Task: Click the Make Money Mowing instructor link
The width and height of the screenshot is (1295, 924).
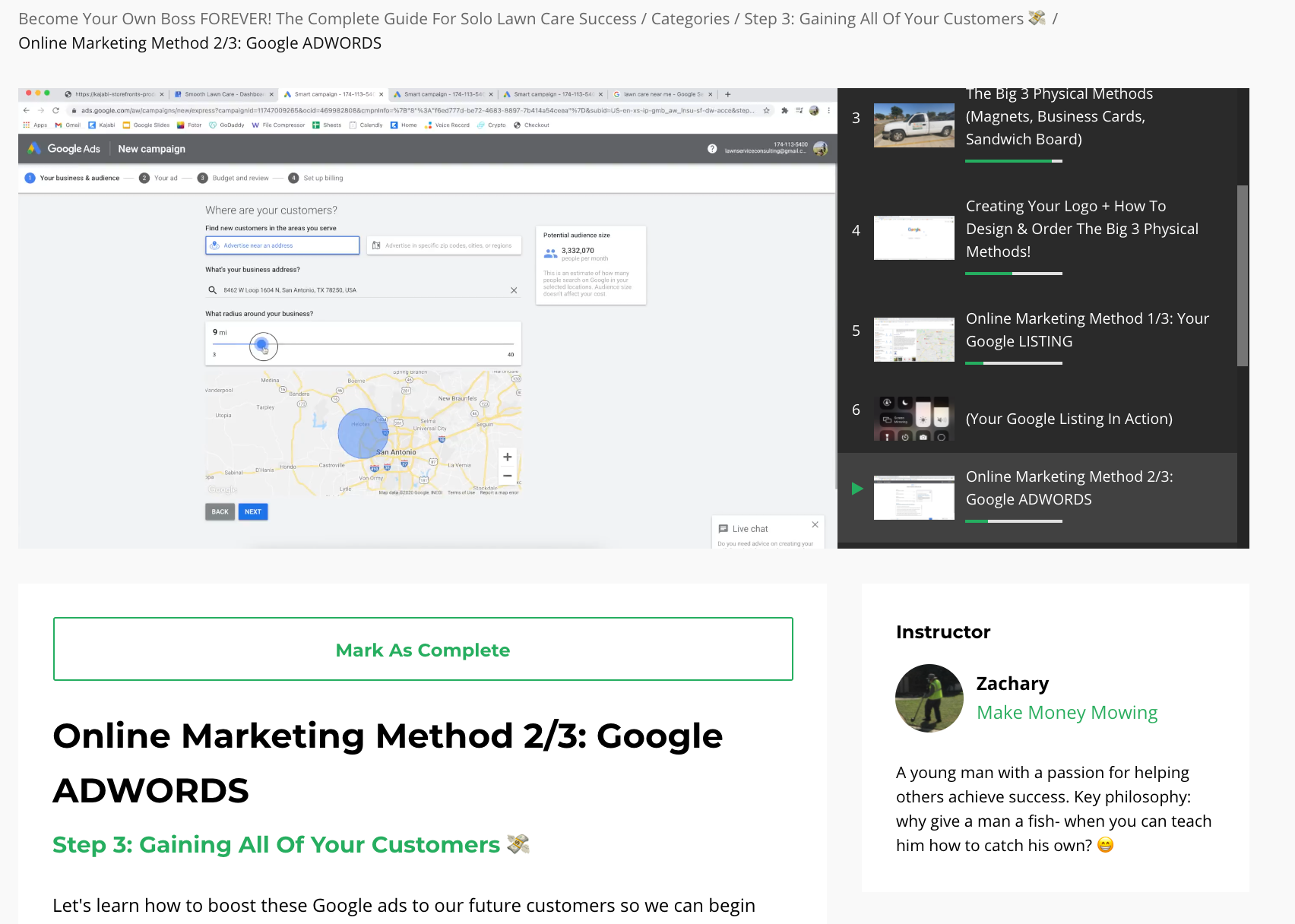Action: 1067,713
